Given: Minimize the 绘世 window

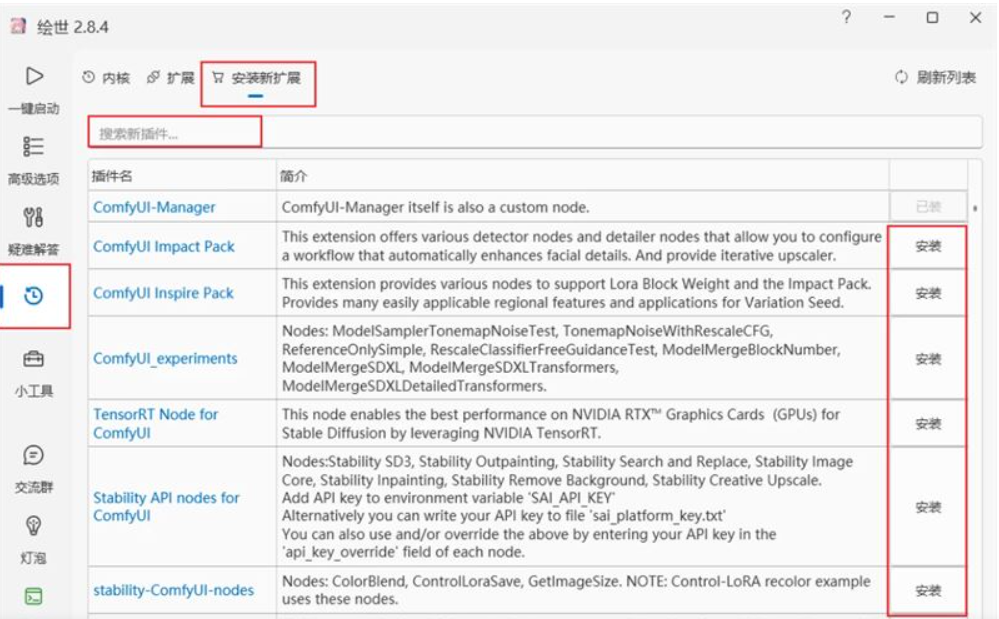Looking at the screenshot, I should coord(889,17).
